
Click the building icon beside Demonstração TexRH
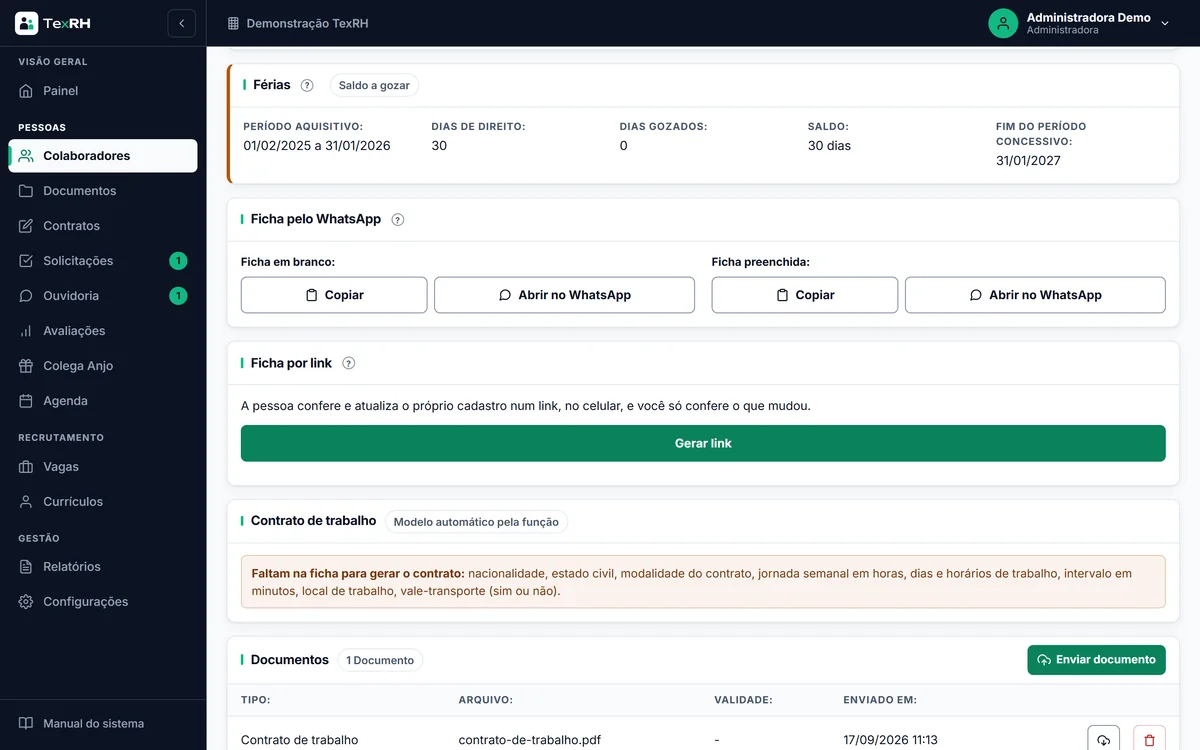click(233, 23)
